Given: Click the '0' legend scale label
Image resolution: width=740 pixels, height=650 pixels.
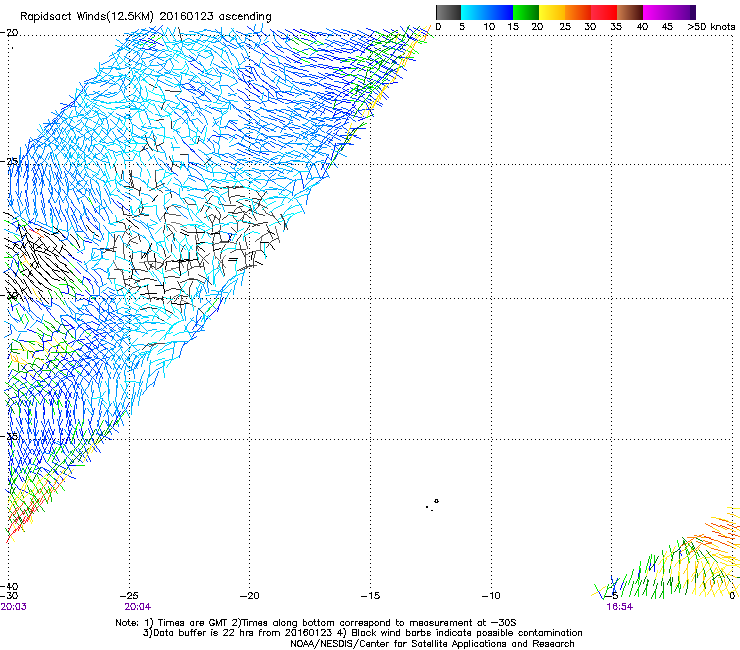Looking at the screenshot, I should point(438,27).
